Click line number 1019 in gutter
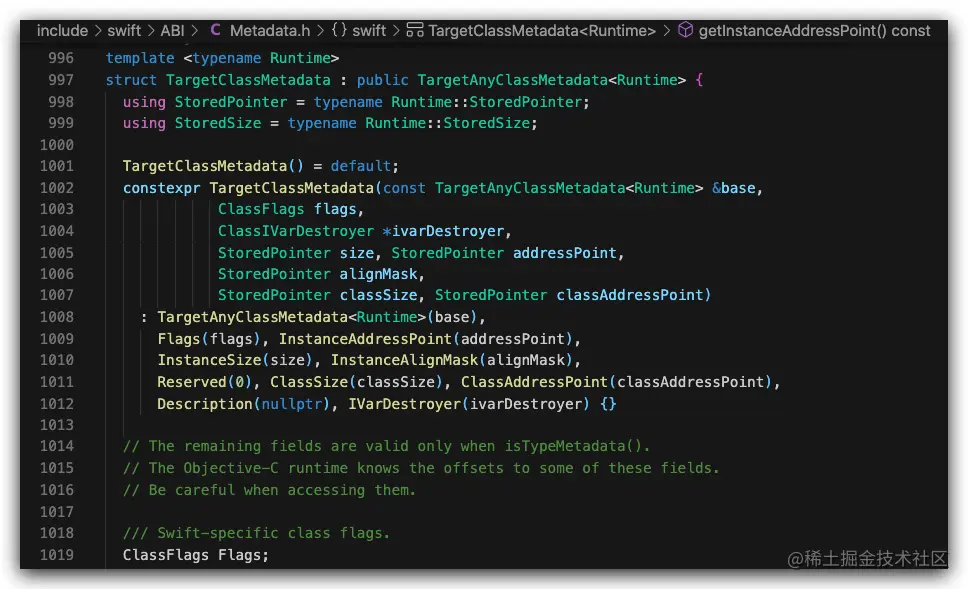The width and height of the screenshot is (968, 589). point(56,554)
